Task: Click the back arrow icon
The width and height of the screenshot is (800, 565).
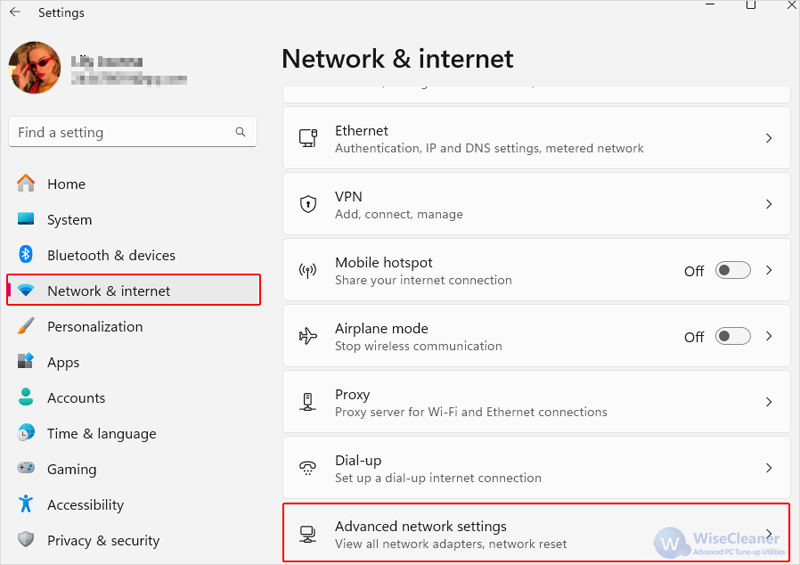Action: point(15,12)
